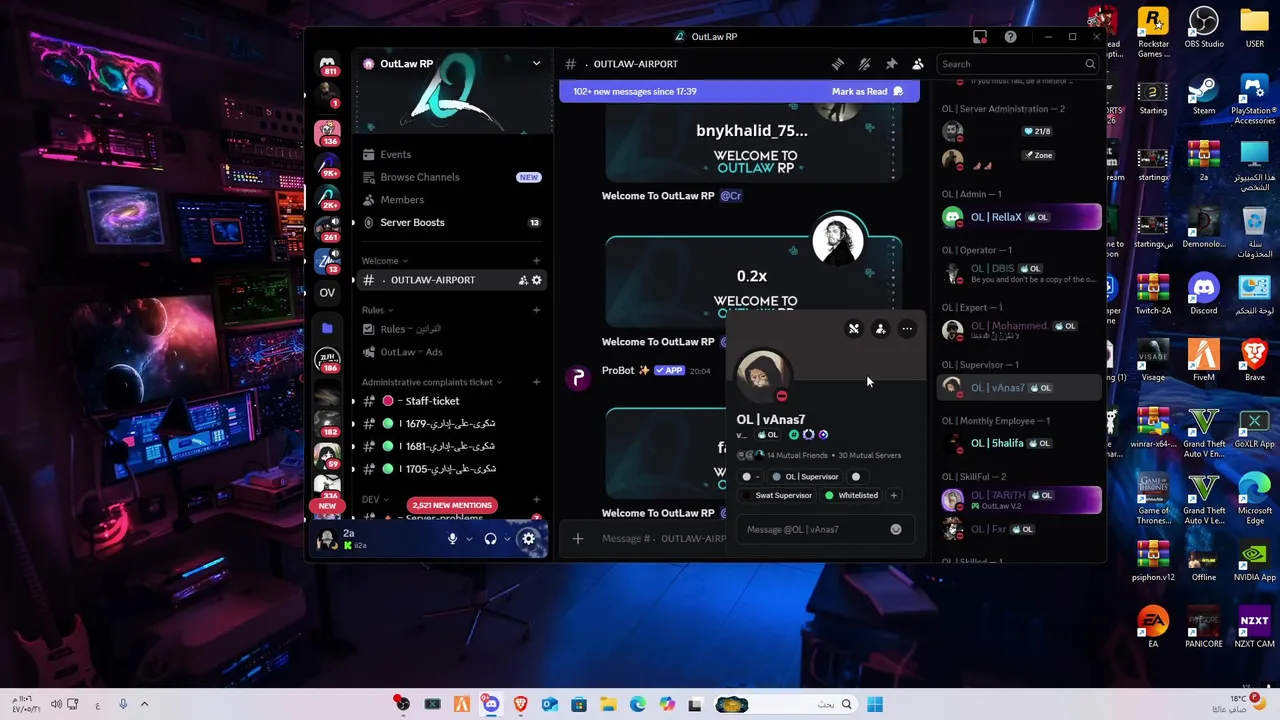This screenshot has height=720, width=1280.
Task: Open Browse Channels
Action: click(x=451, y=177)
